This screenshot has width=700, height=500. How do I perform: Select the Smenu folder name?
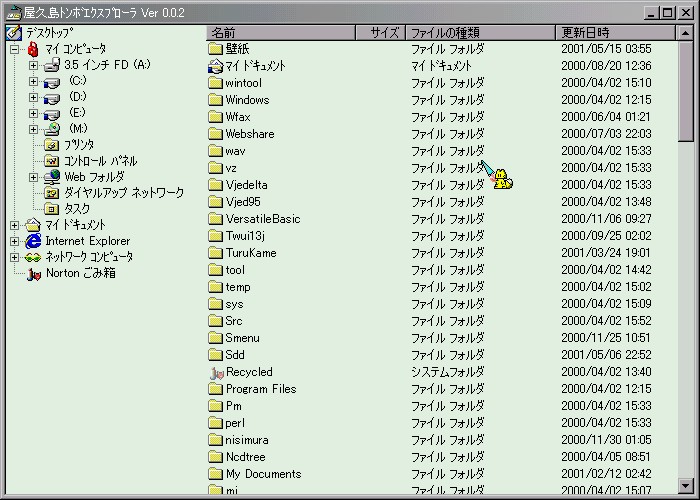pos(242,338)
